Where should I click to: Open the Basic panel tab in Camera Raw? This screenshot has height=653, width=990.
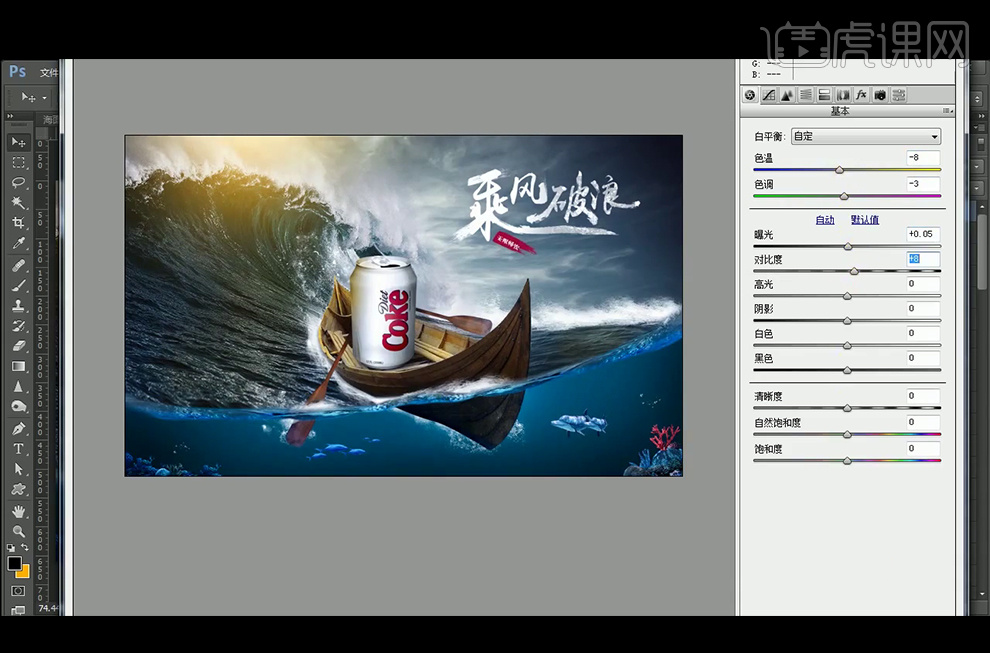point(749,95)
